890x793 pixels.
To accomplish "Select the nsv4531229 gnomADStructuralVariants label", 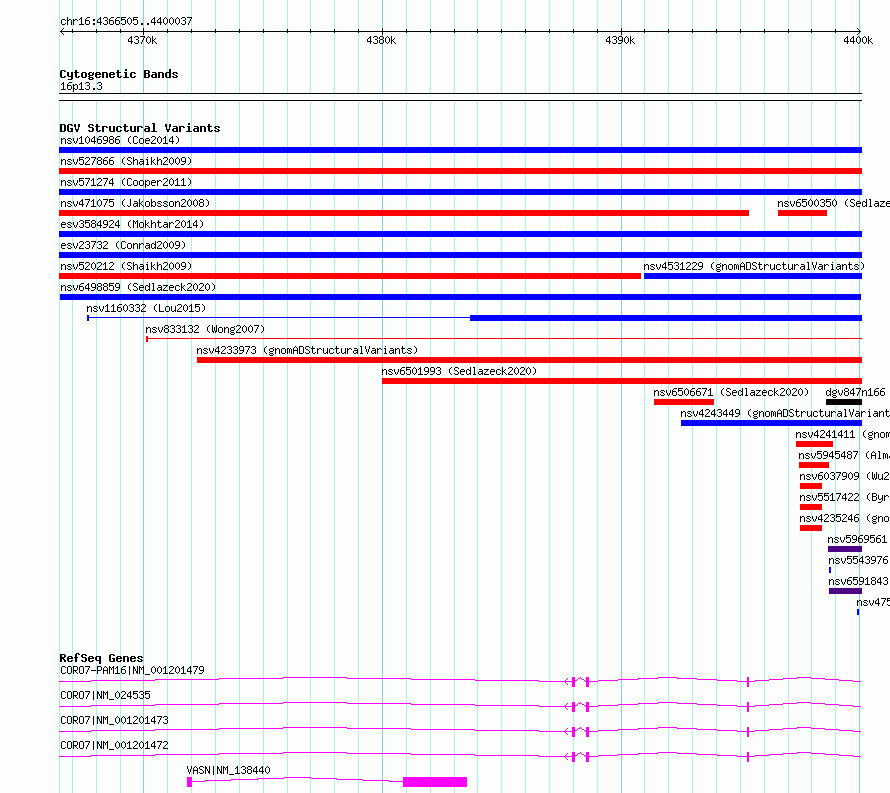I will (754, 266).
